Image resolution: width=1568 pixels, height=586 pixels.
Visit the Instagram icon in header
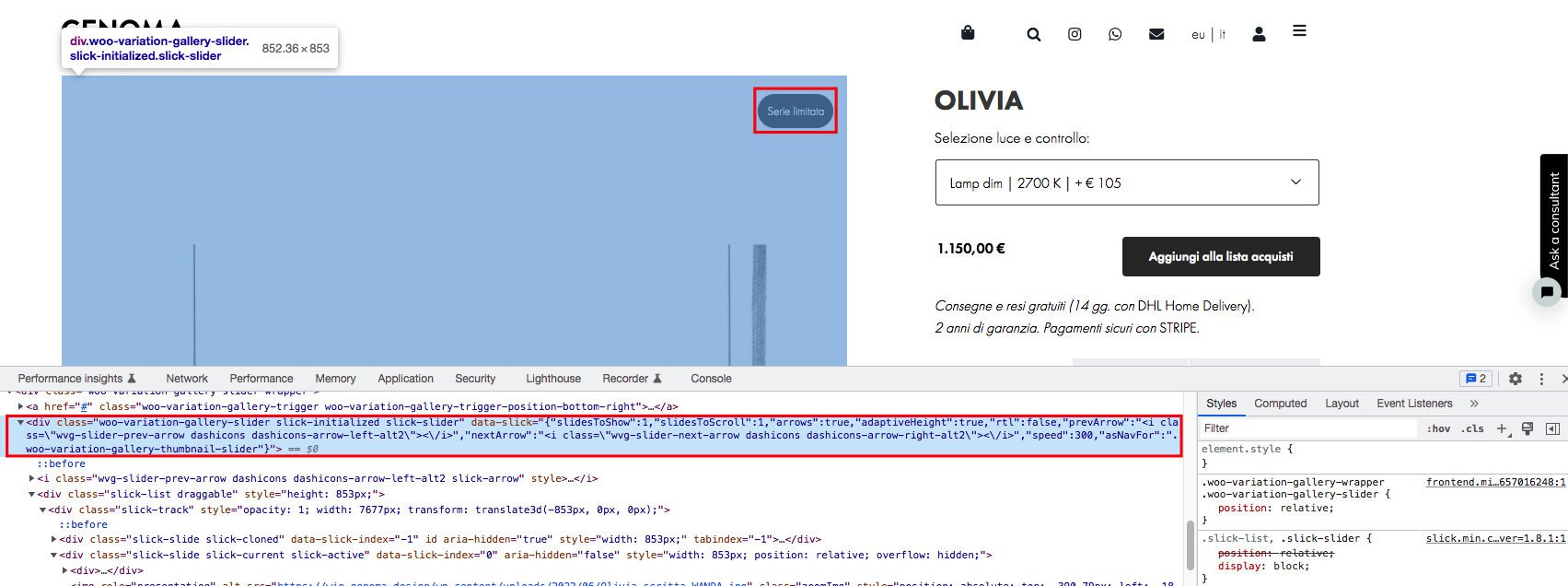point(1074,34)
